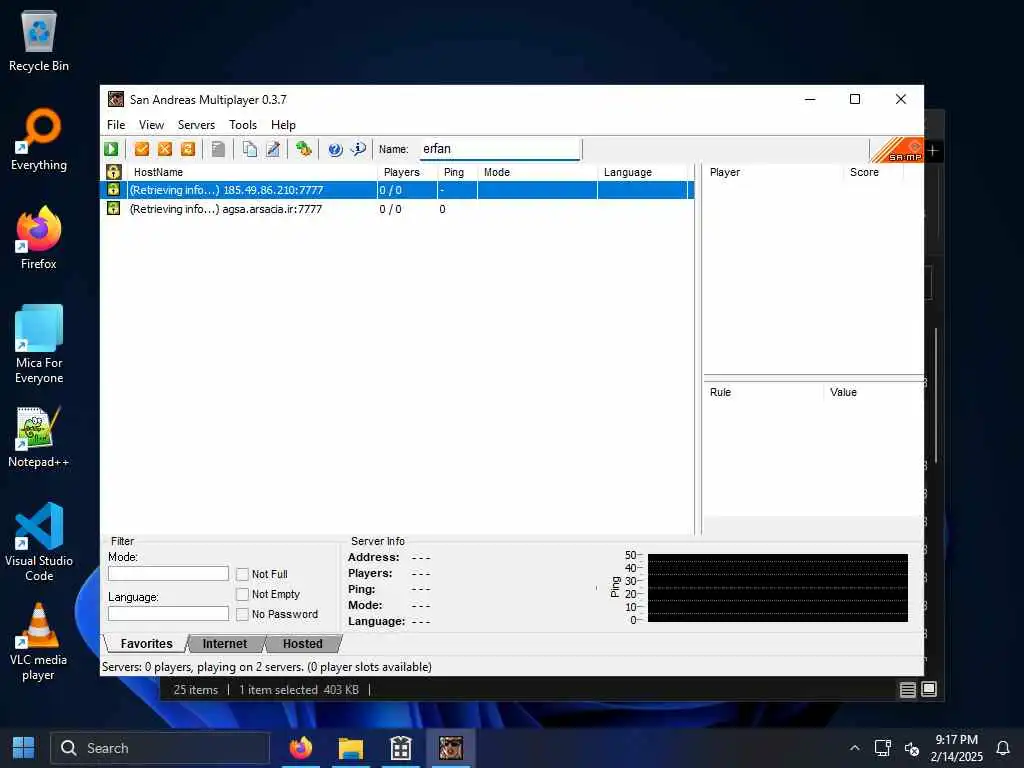Open the View menu
The image size is (1024, 768).
click(x=151, y=125)
